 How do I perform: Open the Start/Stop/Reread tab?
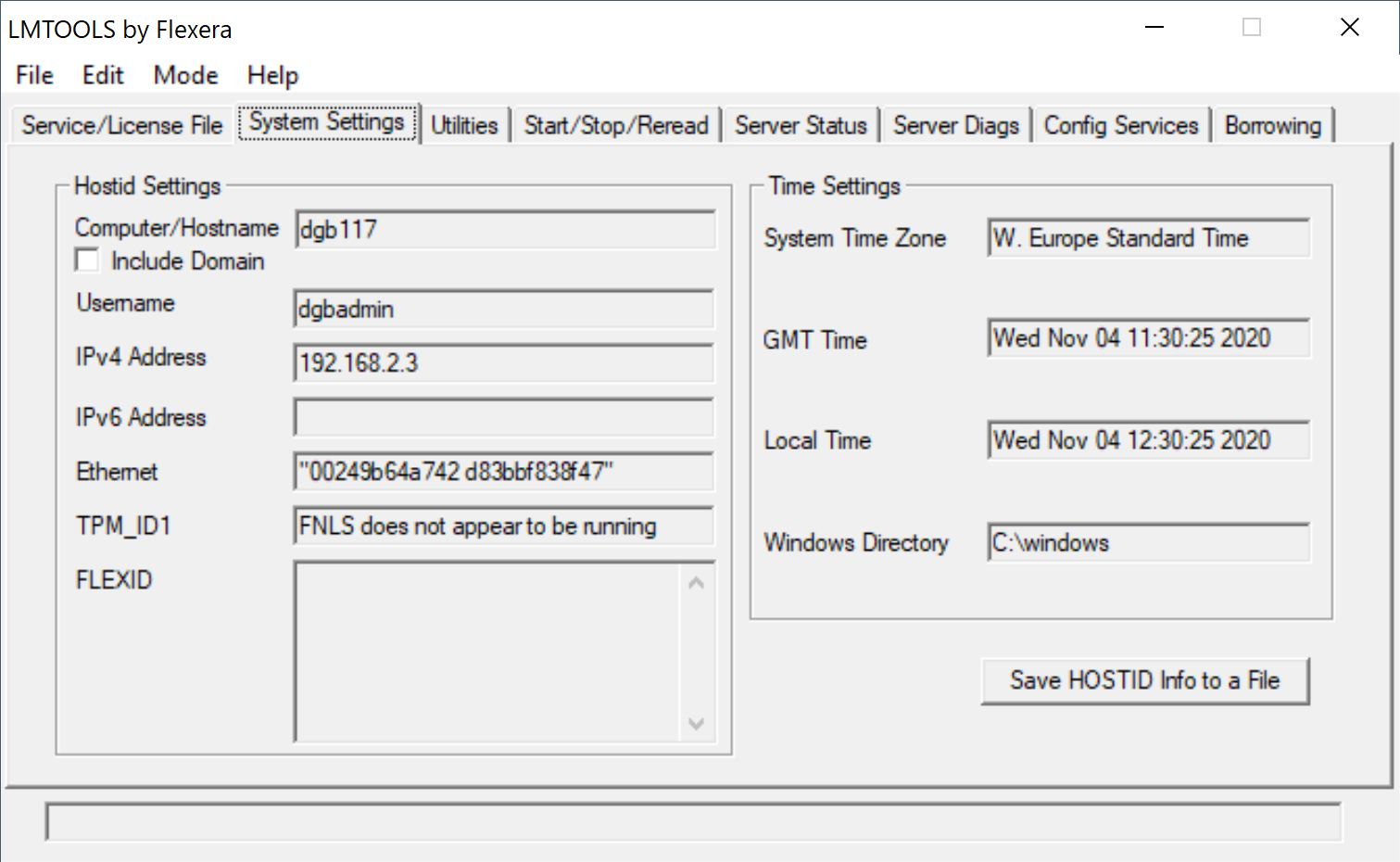616,125
